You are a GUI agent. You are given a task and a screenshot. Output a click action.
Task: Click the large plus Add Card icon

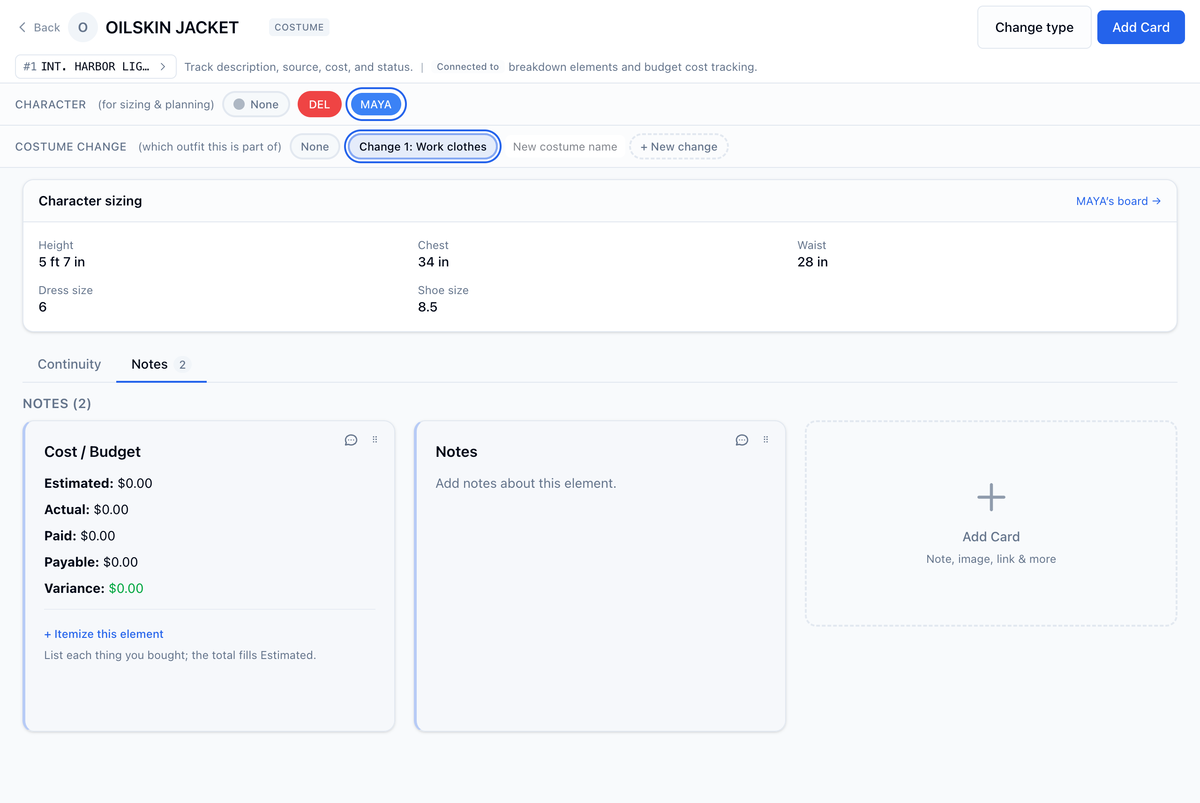pos(991,497)
